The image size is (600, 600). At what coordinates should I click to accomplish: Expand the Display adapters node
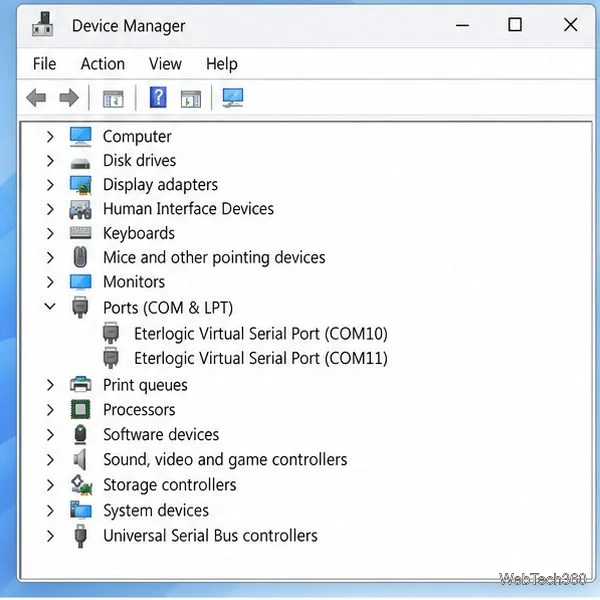coord(50,185)
